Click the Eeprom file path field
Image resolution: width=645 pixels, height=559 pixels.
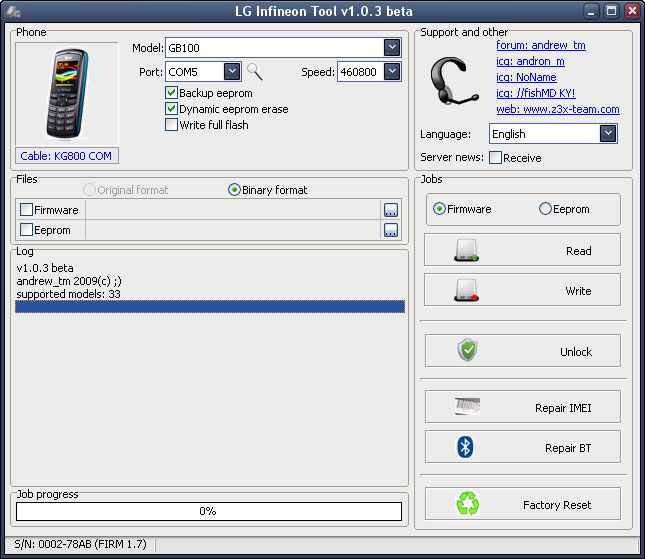[233, 230]
